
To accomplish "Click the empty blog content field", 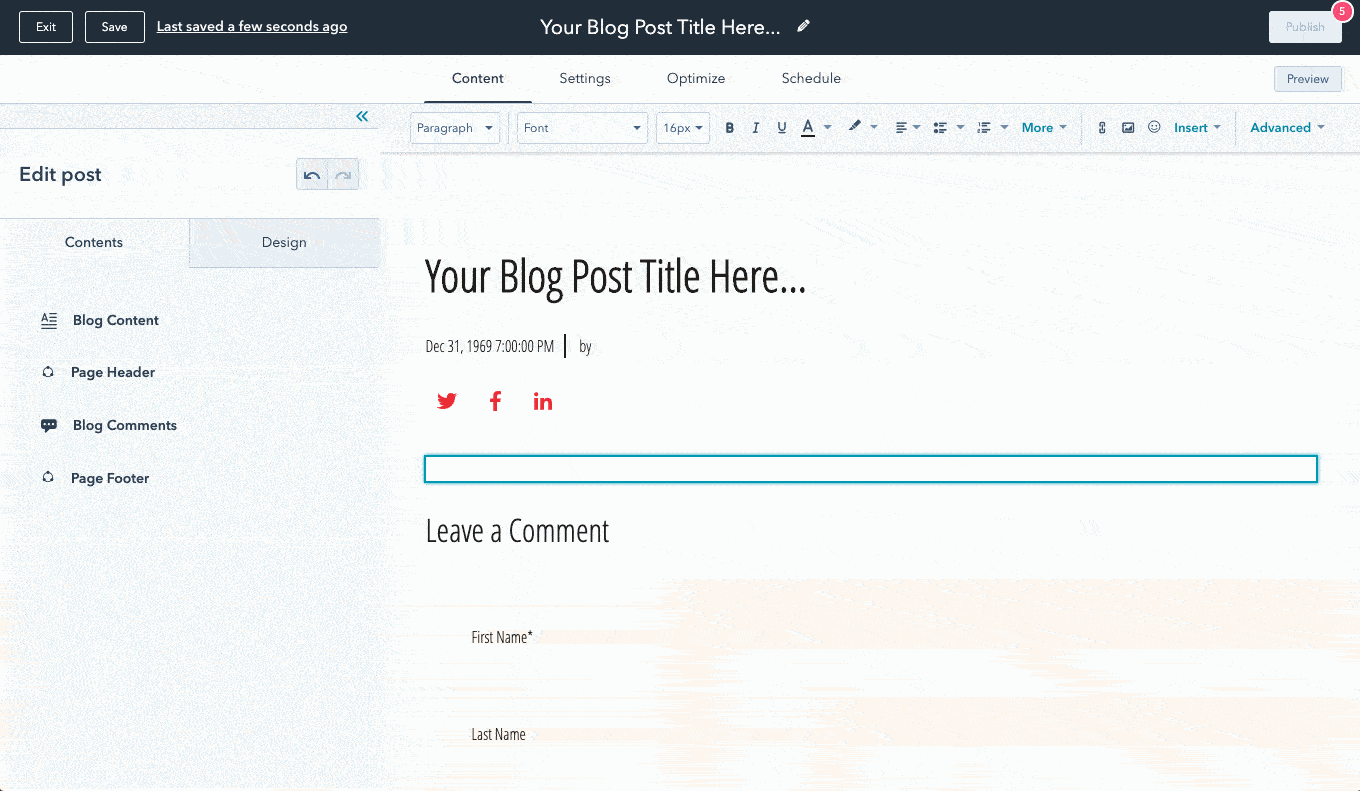I will (x=870, y=469).
